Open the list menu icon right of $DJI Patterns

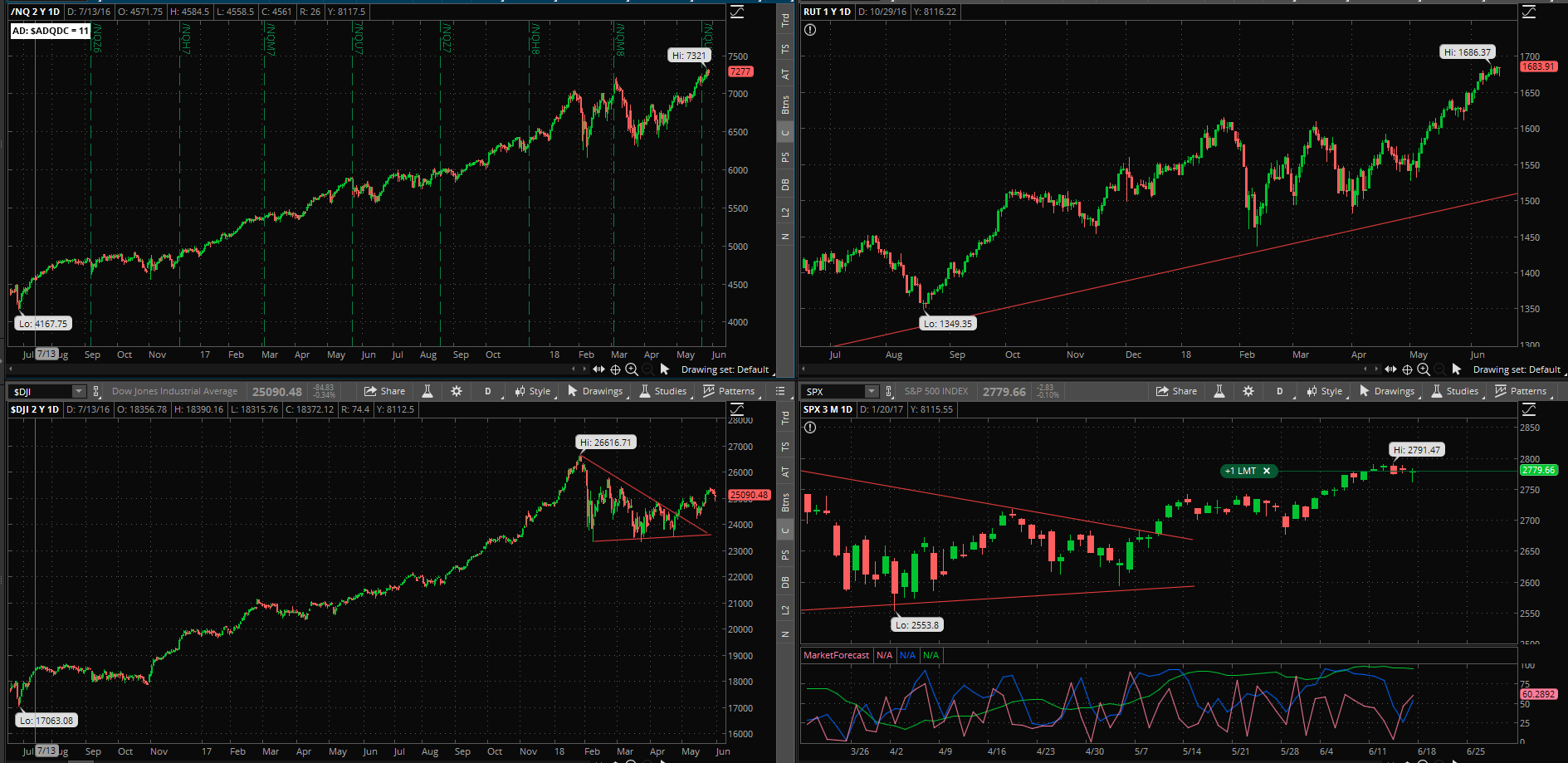[780, 391]
